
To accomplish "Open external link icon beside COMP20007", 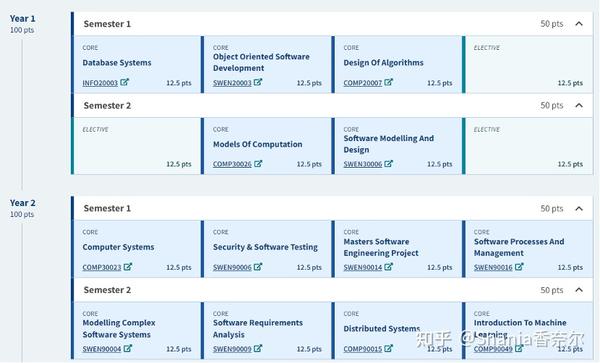I will coord(388,82).
